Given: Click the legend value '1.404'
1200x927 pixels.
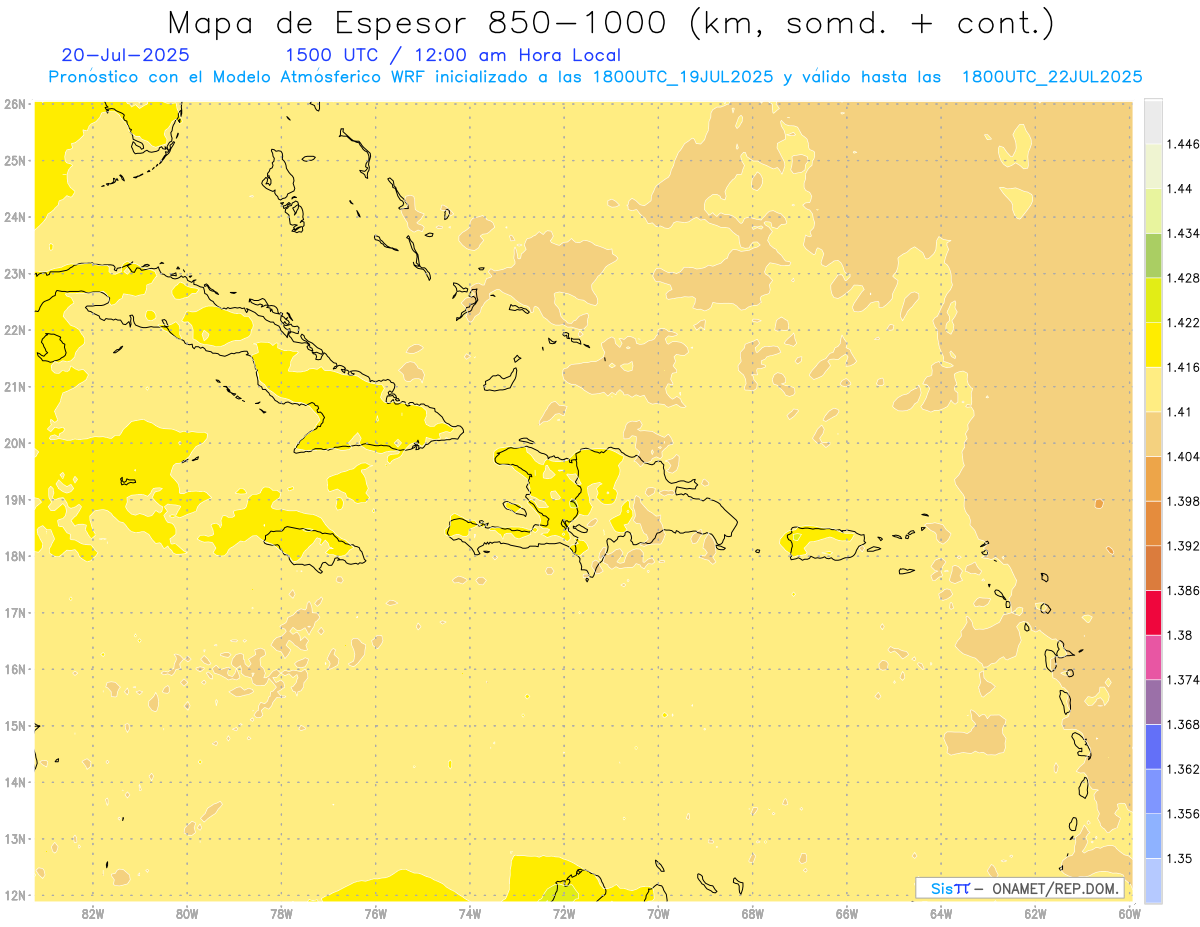Looking at the screenshot, I should (x=1183, y=456).
